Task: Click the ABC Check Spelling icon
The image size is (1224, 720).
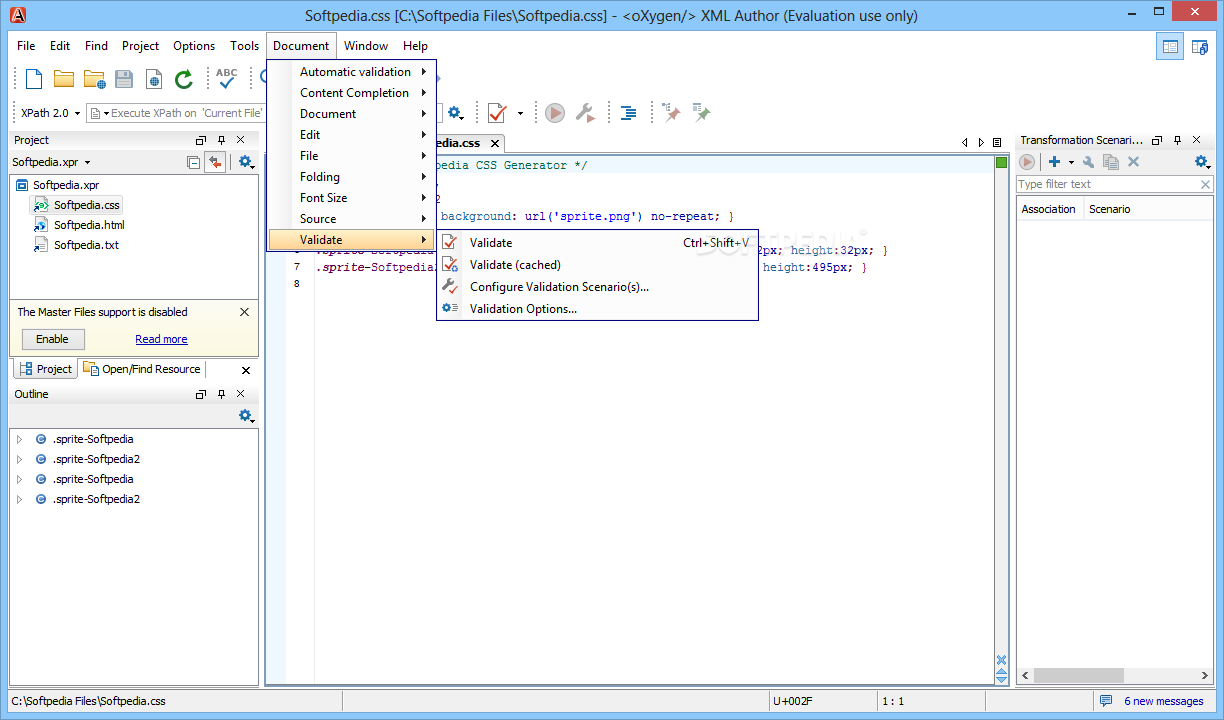Action: 227,78
